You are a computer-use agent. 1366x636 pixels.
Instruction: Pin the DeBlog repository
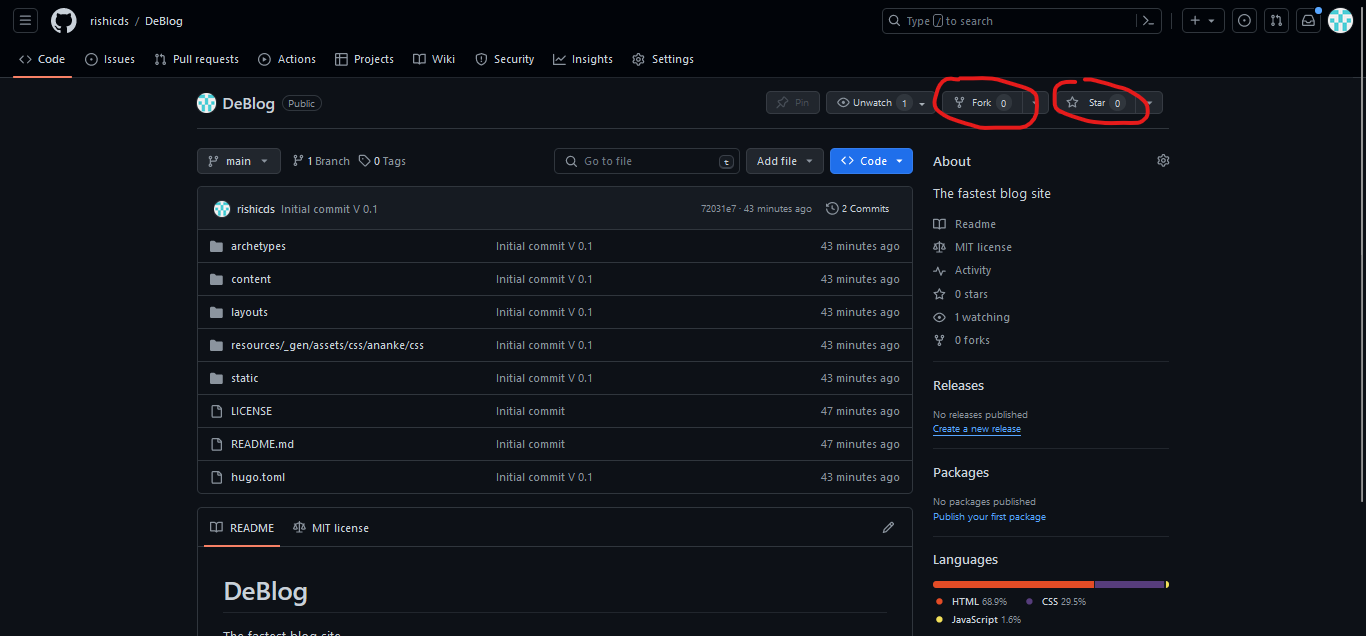(793, 103)
